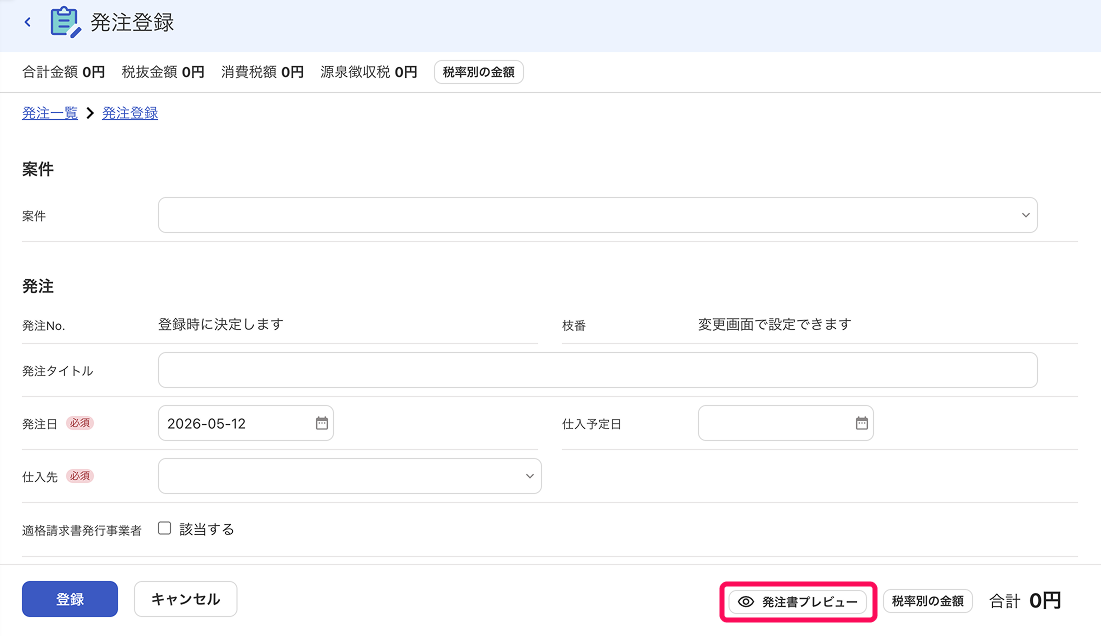
Task: Click the bottom 税率別の金額 button
Action: click(x=928, y=601)
